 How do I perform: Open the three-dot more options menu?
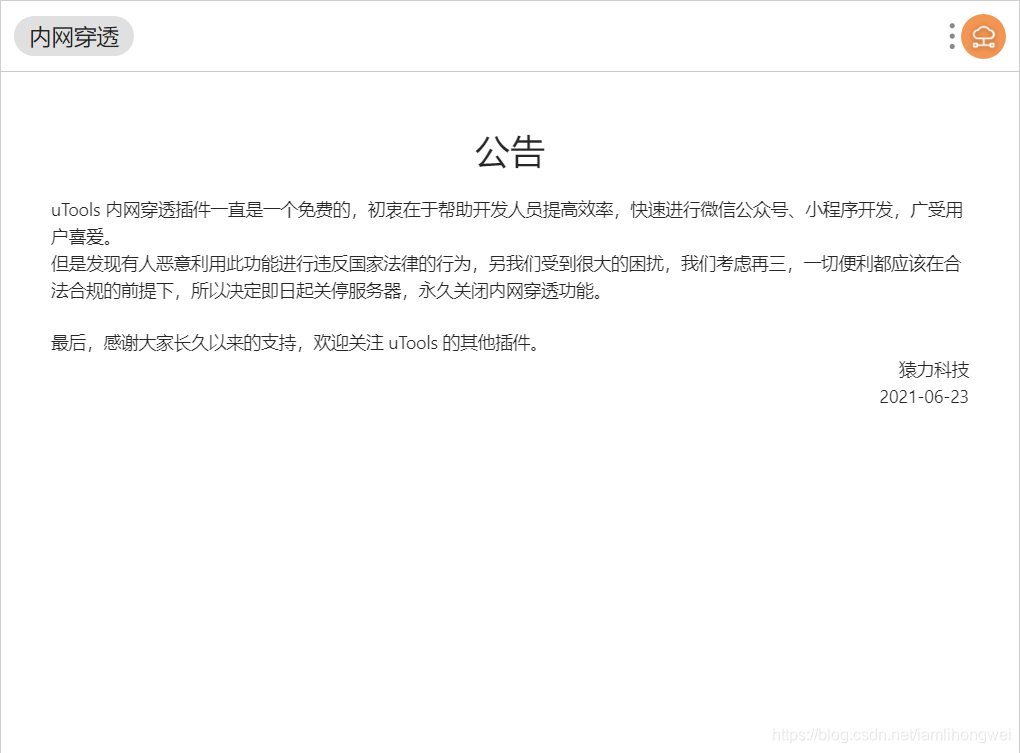click(952, 36)
